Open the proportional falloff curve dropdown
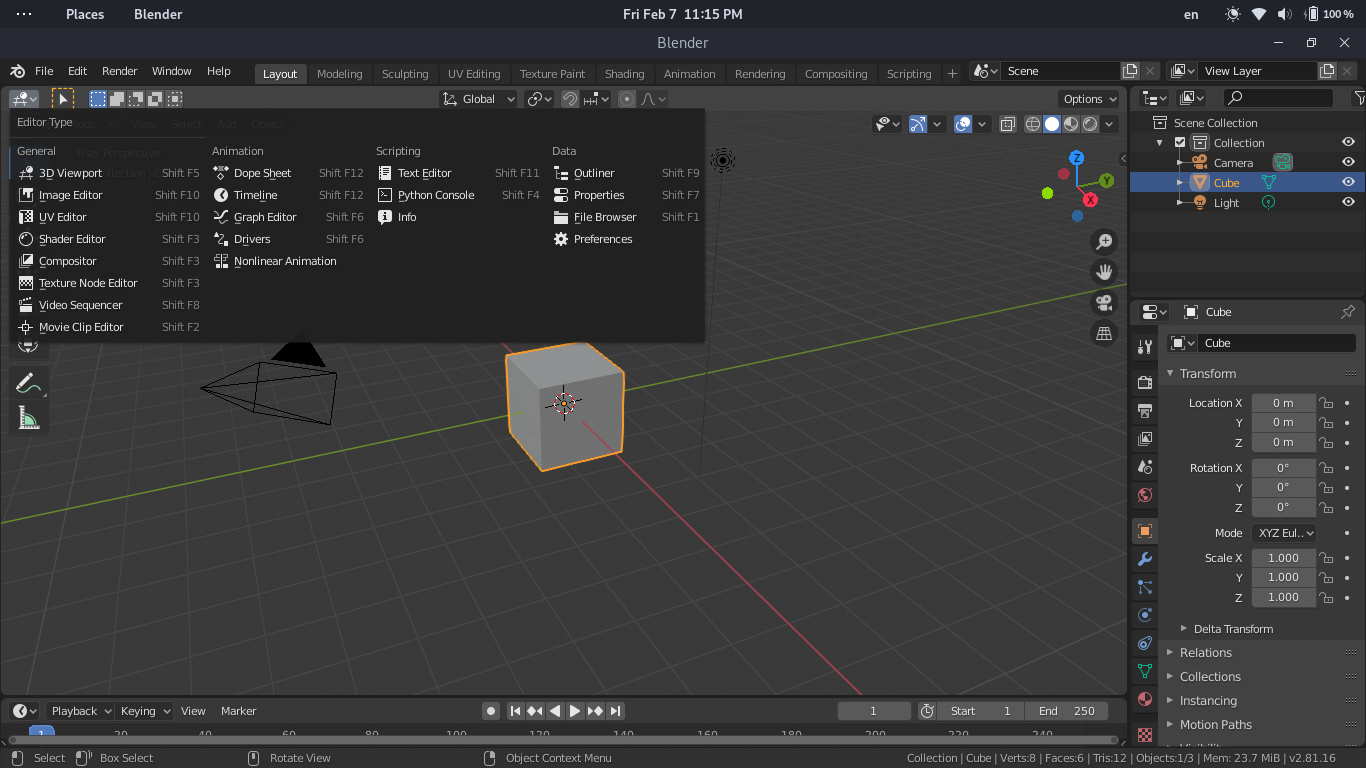This screenshot has width=1366, height=768. click(x=653, y=99)
